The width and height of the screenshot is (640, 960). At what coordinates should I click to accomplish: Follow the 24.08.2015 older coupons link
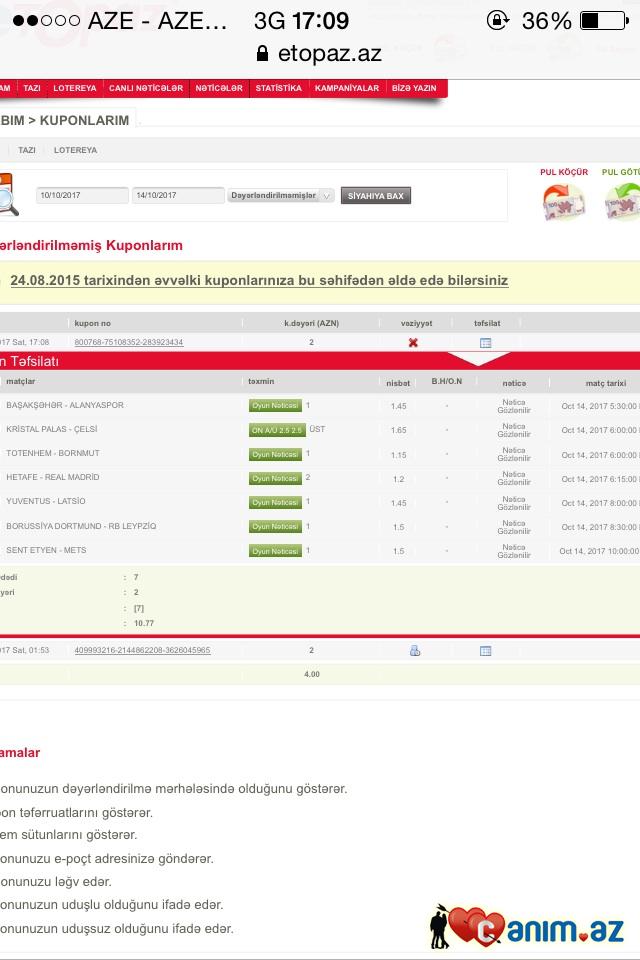(259, 281)
